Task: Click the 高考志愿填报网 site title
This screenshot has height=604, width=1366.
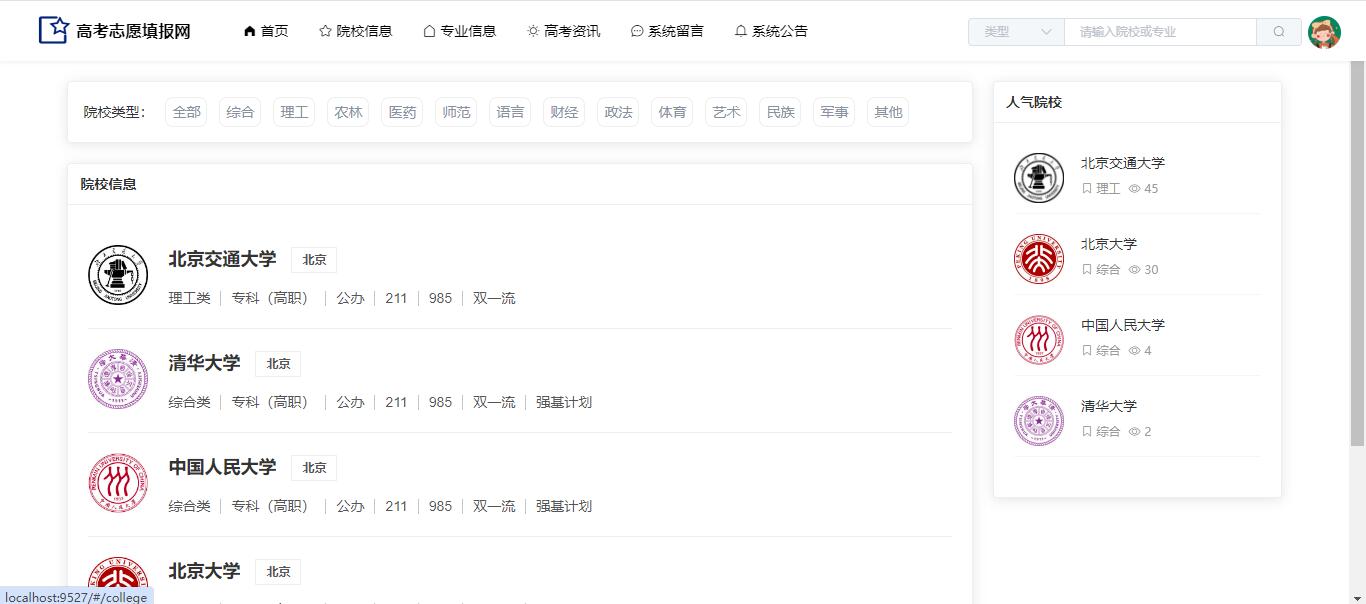Action: coord(133,31)
